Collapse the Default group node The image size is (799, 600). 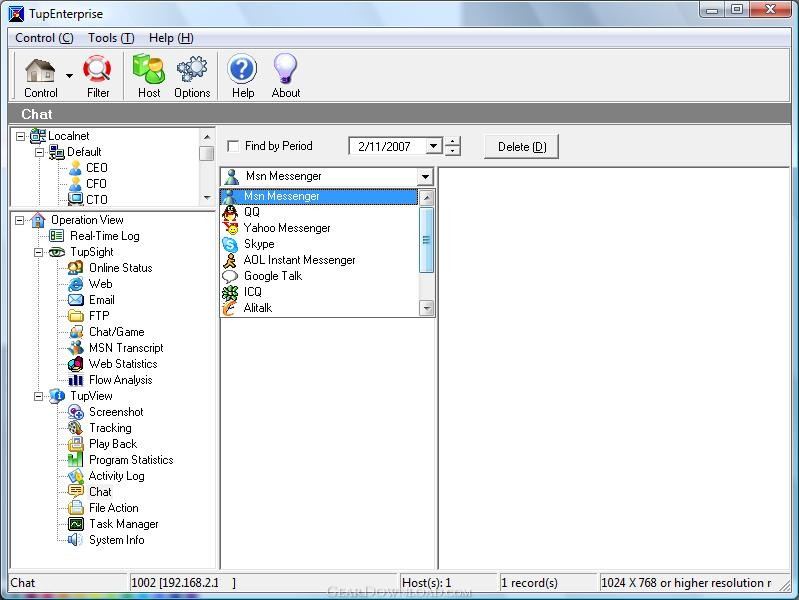point(39,152)
